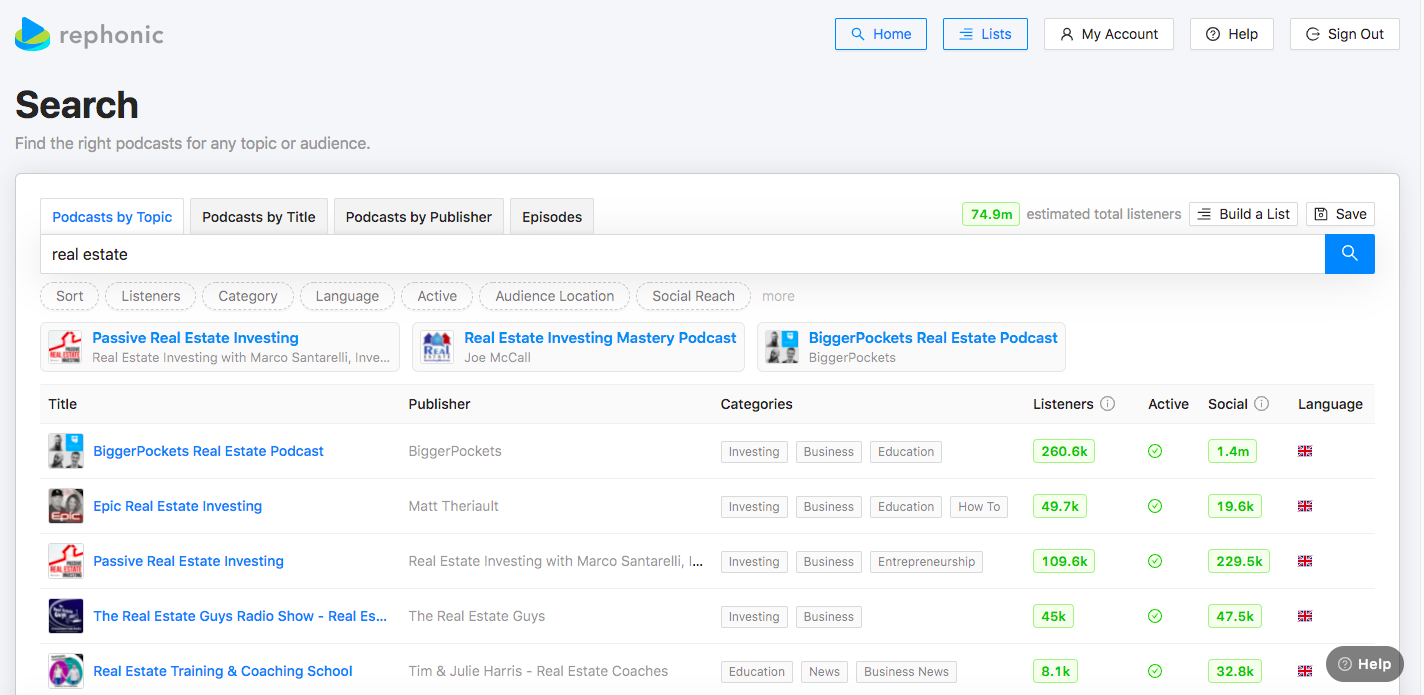This screenshot has height=695, width=1424.
Task: Expand the Language filter options
Action: coord(347,296)
